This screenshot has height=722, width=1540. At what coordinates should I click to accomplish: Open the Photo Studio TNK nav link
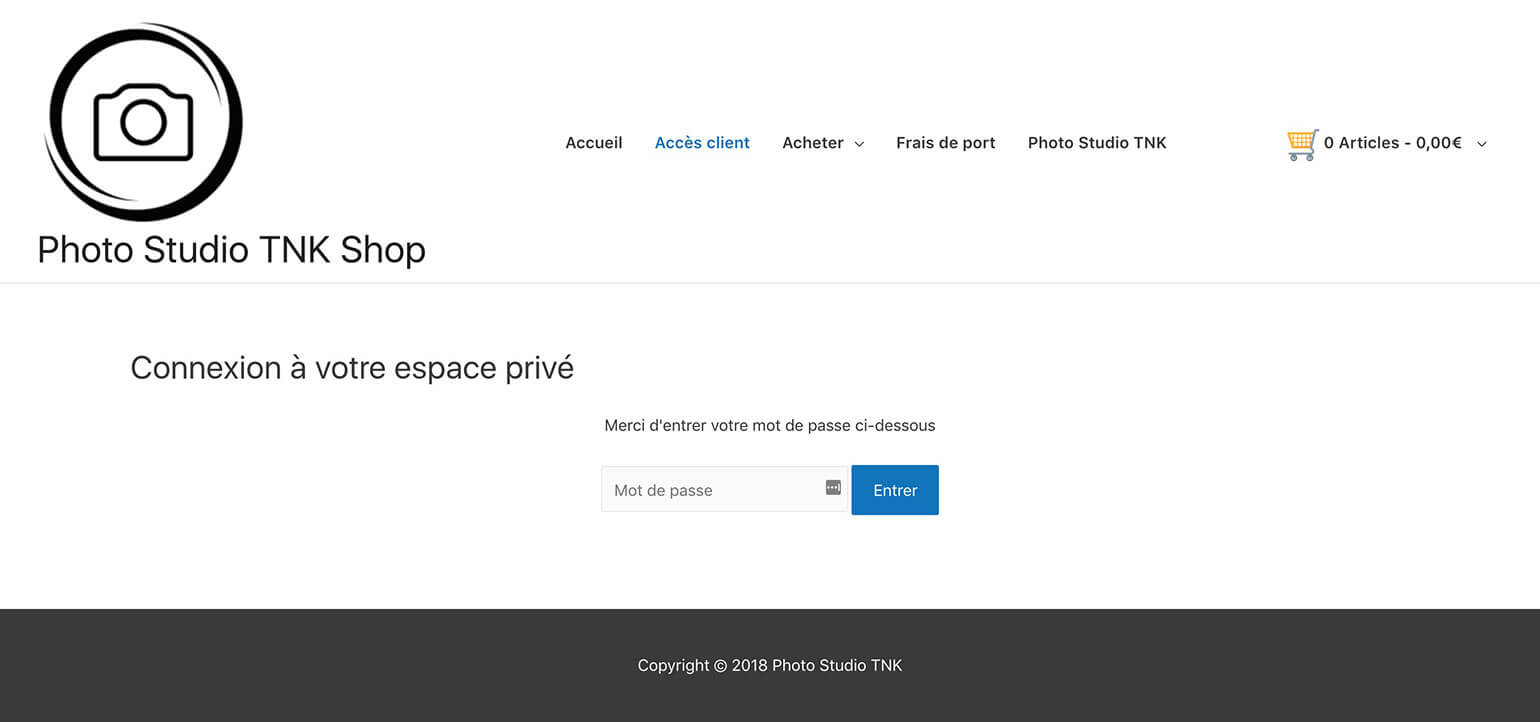[1097, 143]
